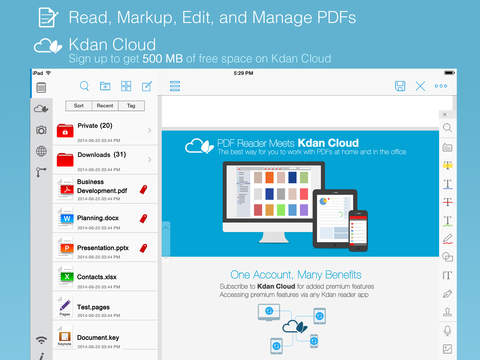Screen dimensions: 480x360
Task: Toggle the page outline list icon
Action: 175,86
